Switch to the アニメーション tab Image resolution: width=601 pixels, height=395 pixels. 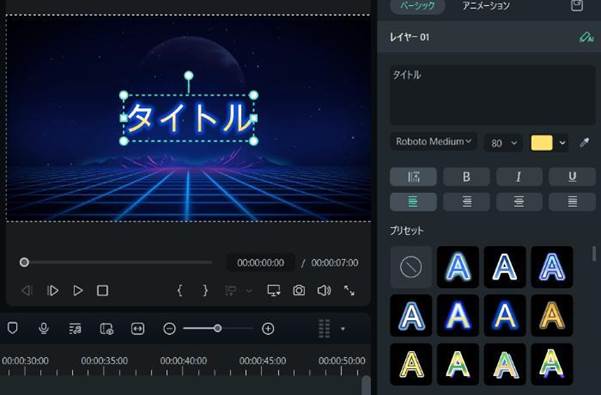486,6
